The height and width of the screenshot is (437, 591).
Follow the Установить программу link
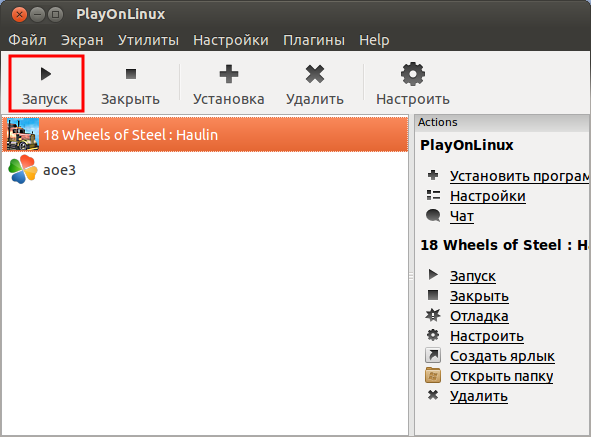click(x=520, y=176)
